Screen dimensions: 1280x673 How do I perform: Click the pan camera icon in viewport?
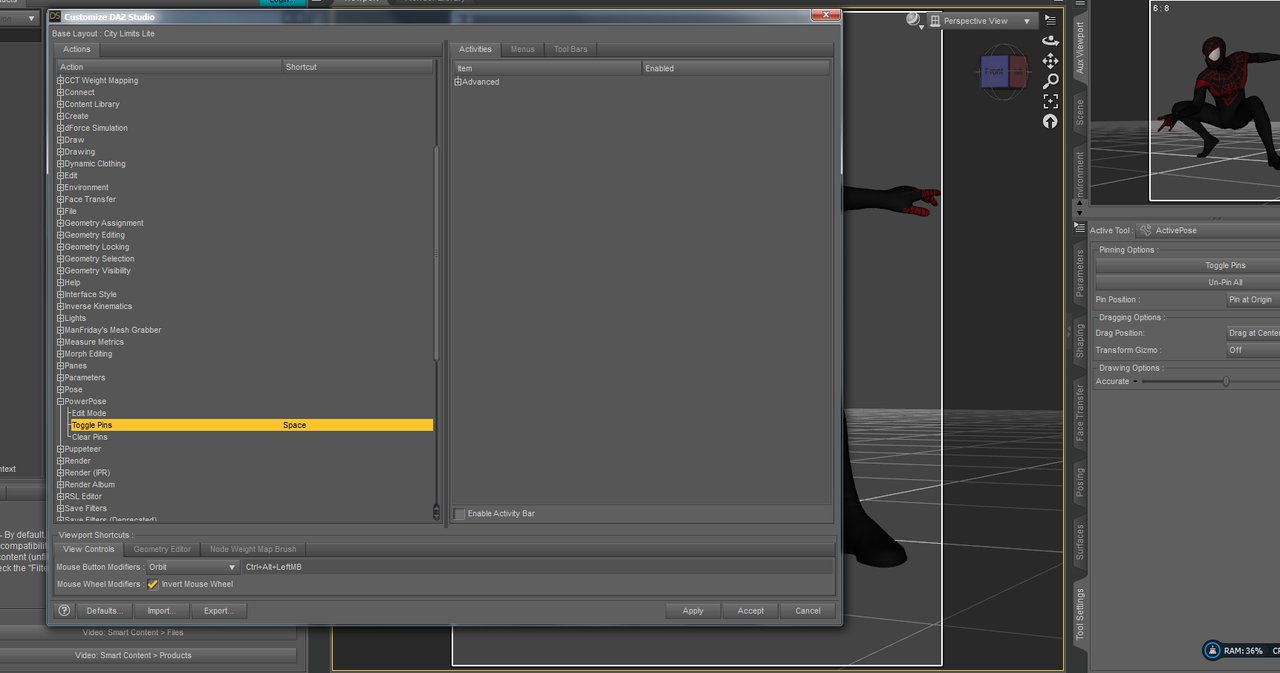point(1050,61)
